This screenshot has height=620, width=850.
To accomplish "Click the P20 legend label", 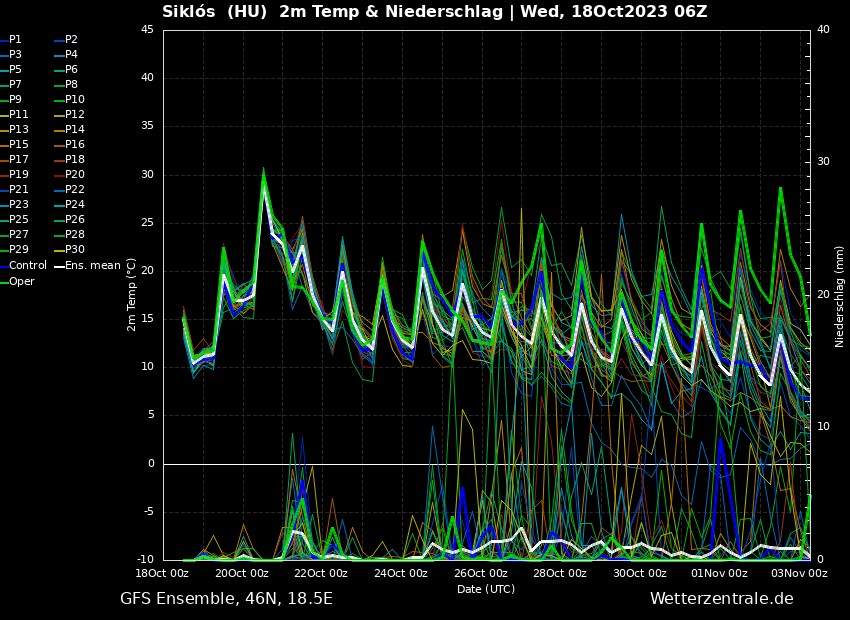I will tap(74, 175).
